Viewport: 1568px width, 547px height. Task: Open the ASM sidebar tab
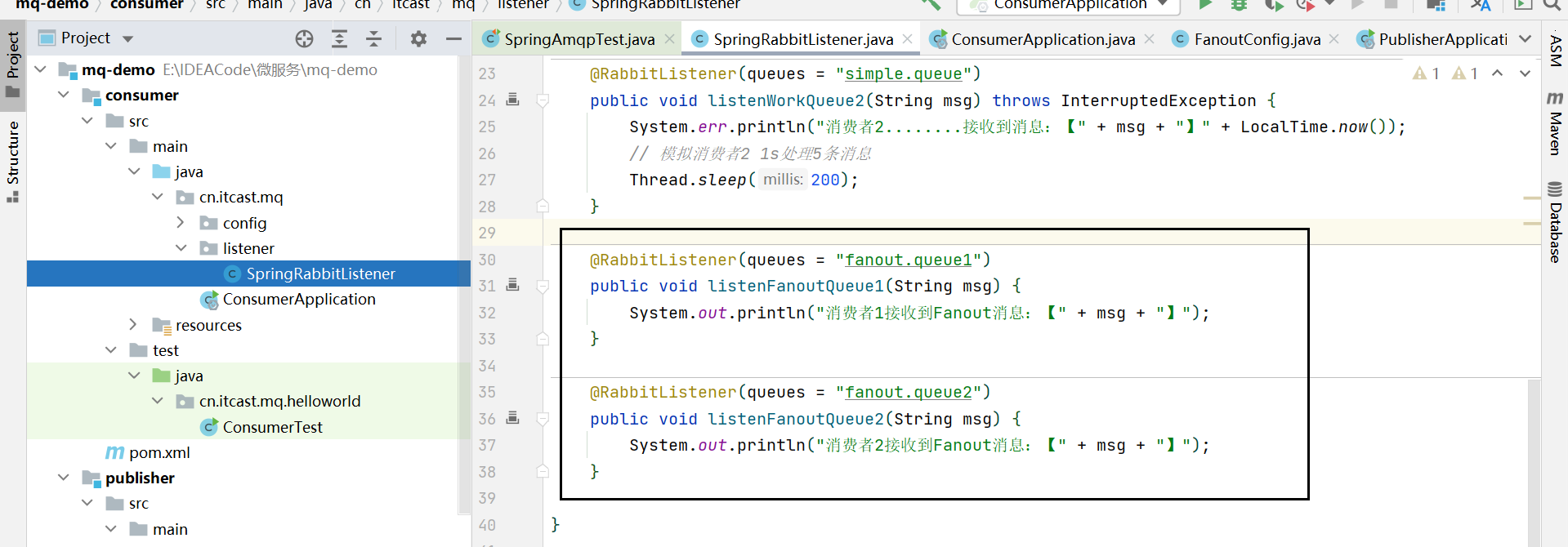tap(1555, 51)
